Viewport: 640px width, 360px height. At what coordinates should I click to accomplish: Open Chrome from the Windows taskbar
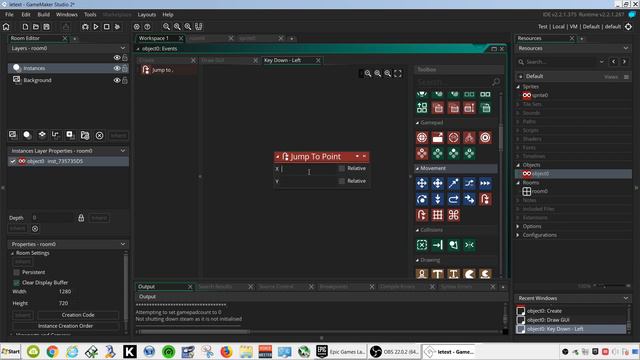tap(52, 351)
